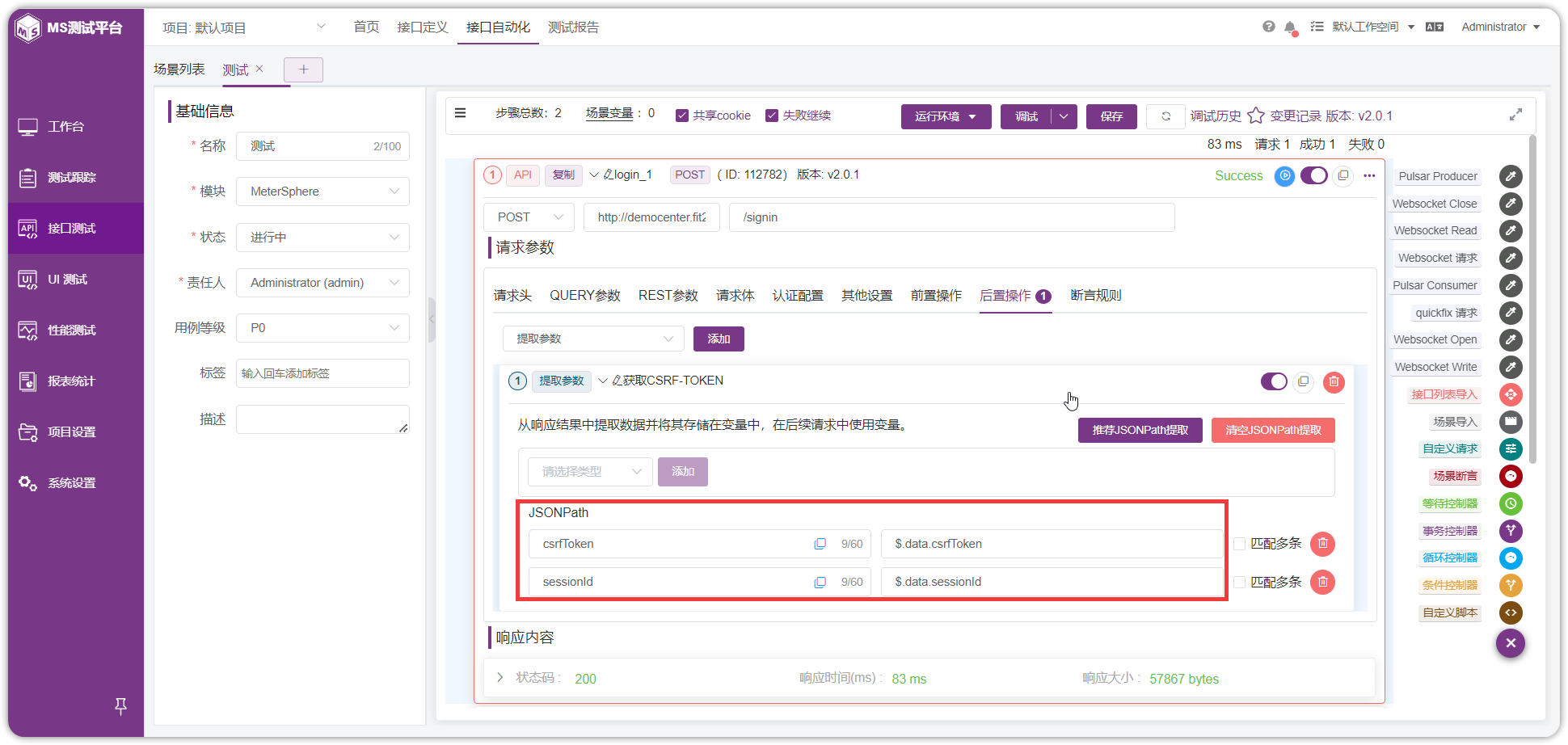Click the custom script (自定义脚本) icon
This screenshot has width=1568, height=745.
pyautogui.click(x=1511, y=612)
